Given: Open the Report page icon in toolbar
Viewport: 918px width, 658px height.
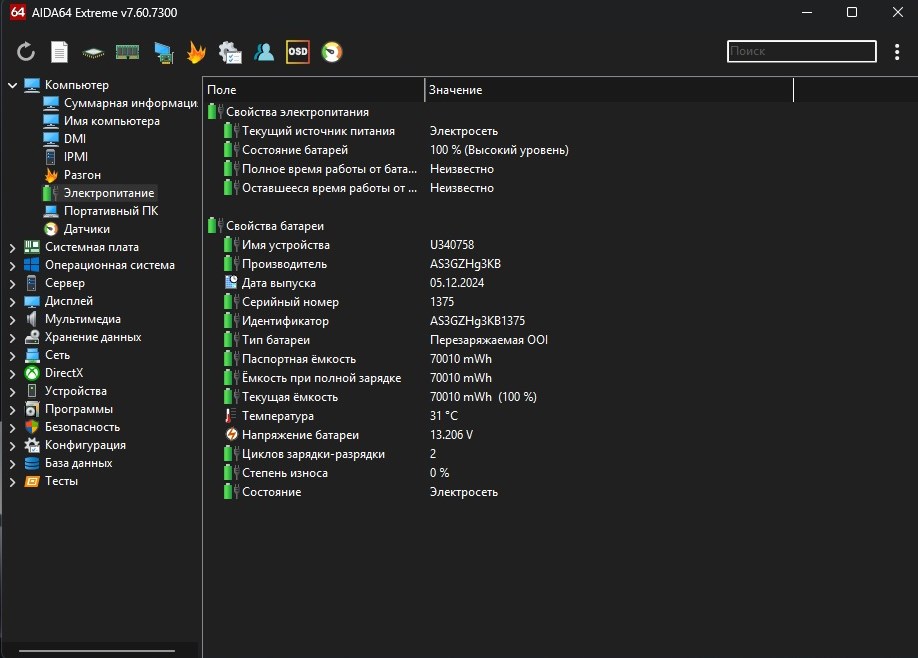Looking at the screenshot, I should (60, 52).
